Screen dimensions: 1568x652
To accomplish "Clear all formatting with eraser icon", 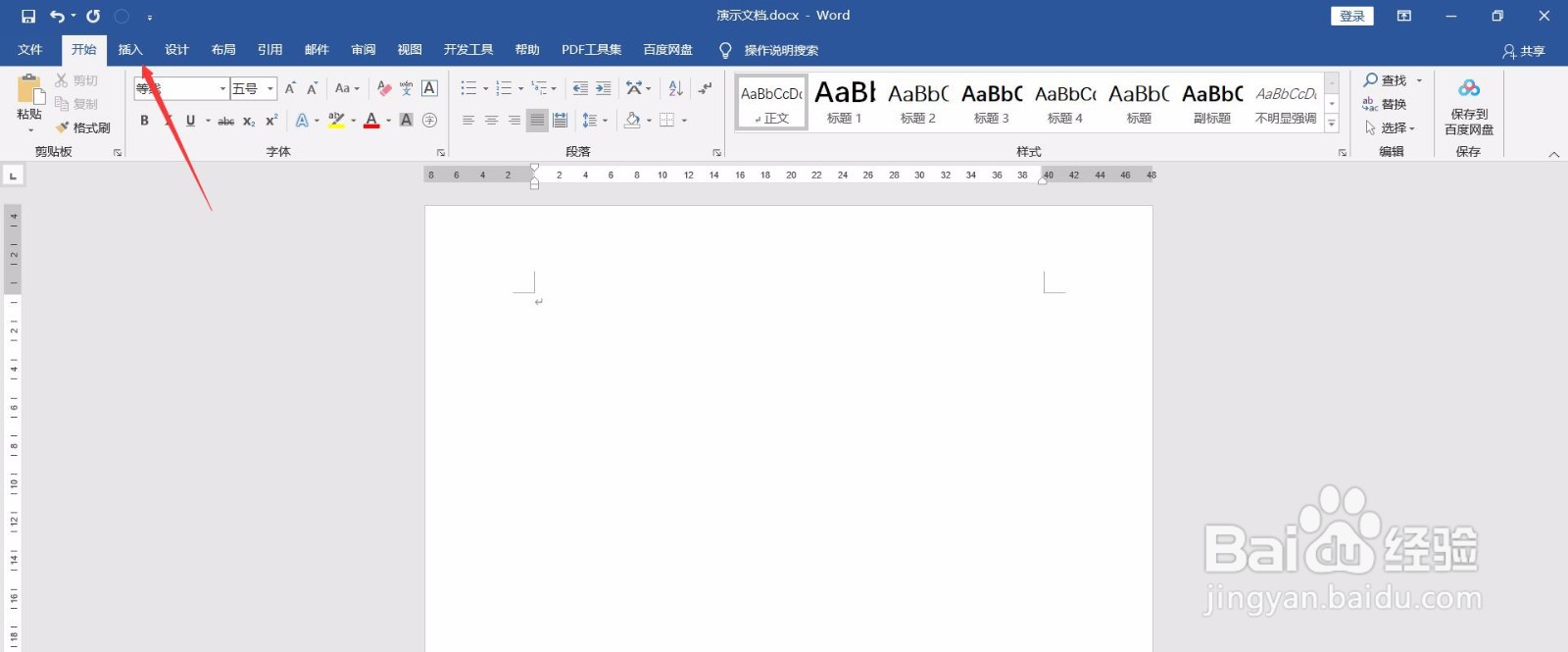I will coord(384,88).
